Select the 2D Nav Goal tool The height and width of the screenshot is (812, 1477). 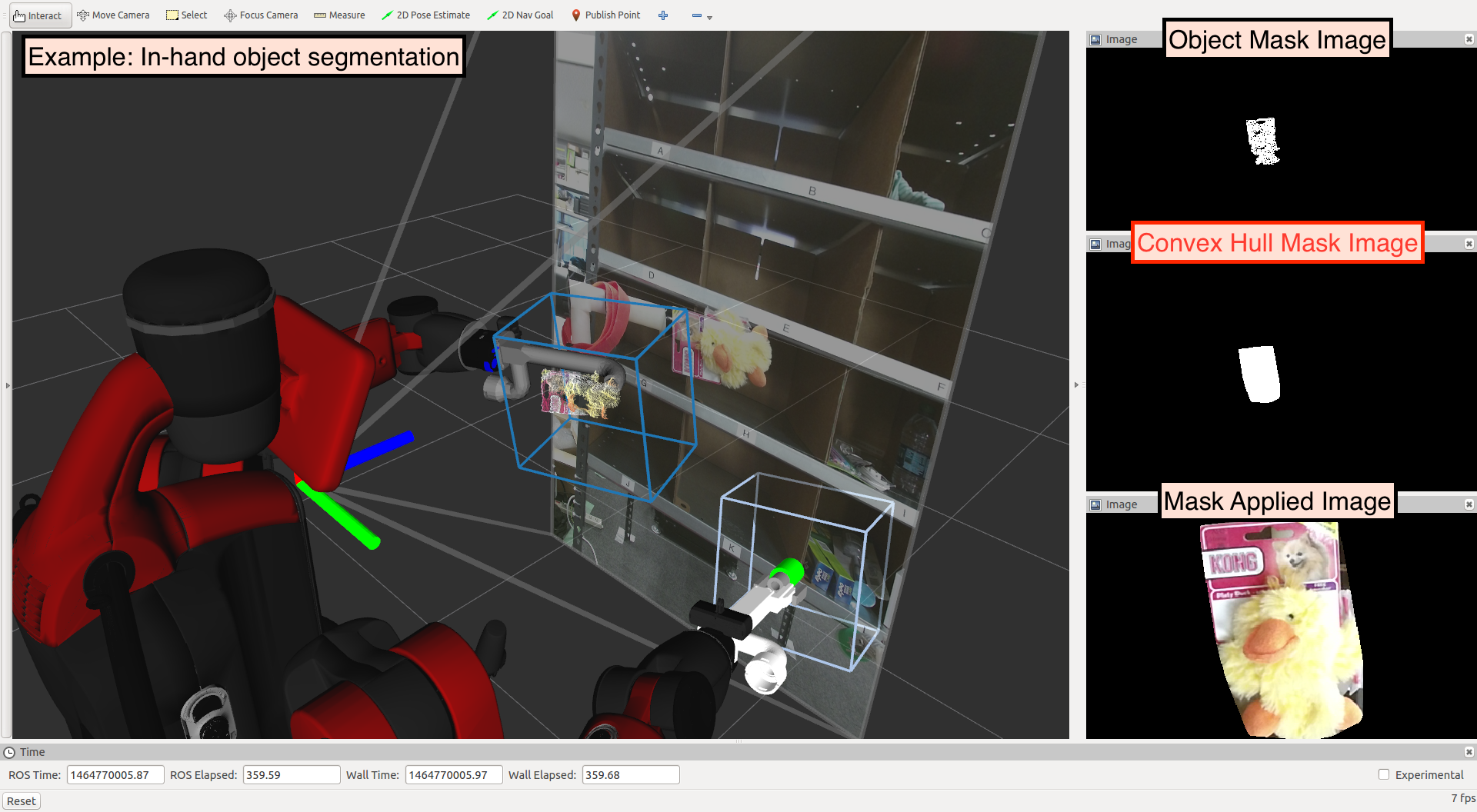(520, 15)
